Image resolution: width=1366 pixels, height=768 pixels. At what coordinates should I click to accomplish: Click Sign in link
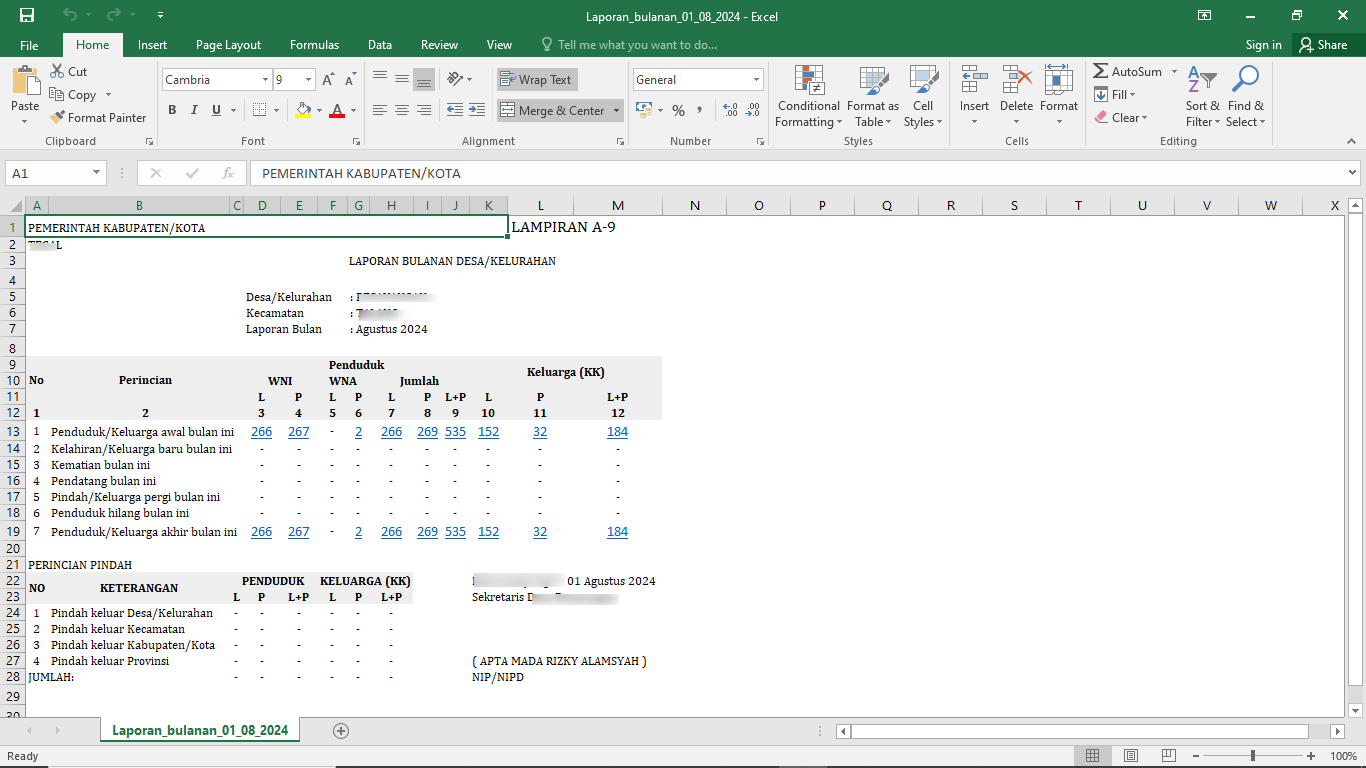coord(1263,45)
